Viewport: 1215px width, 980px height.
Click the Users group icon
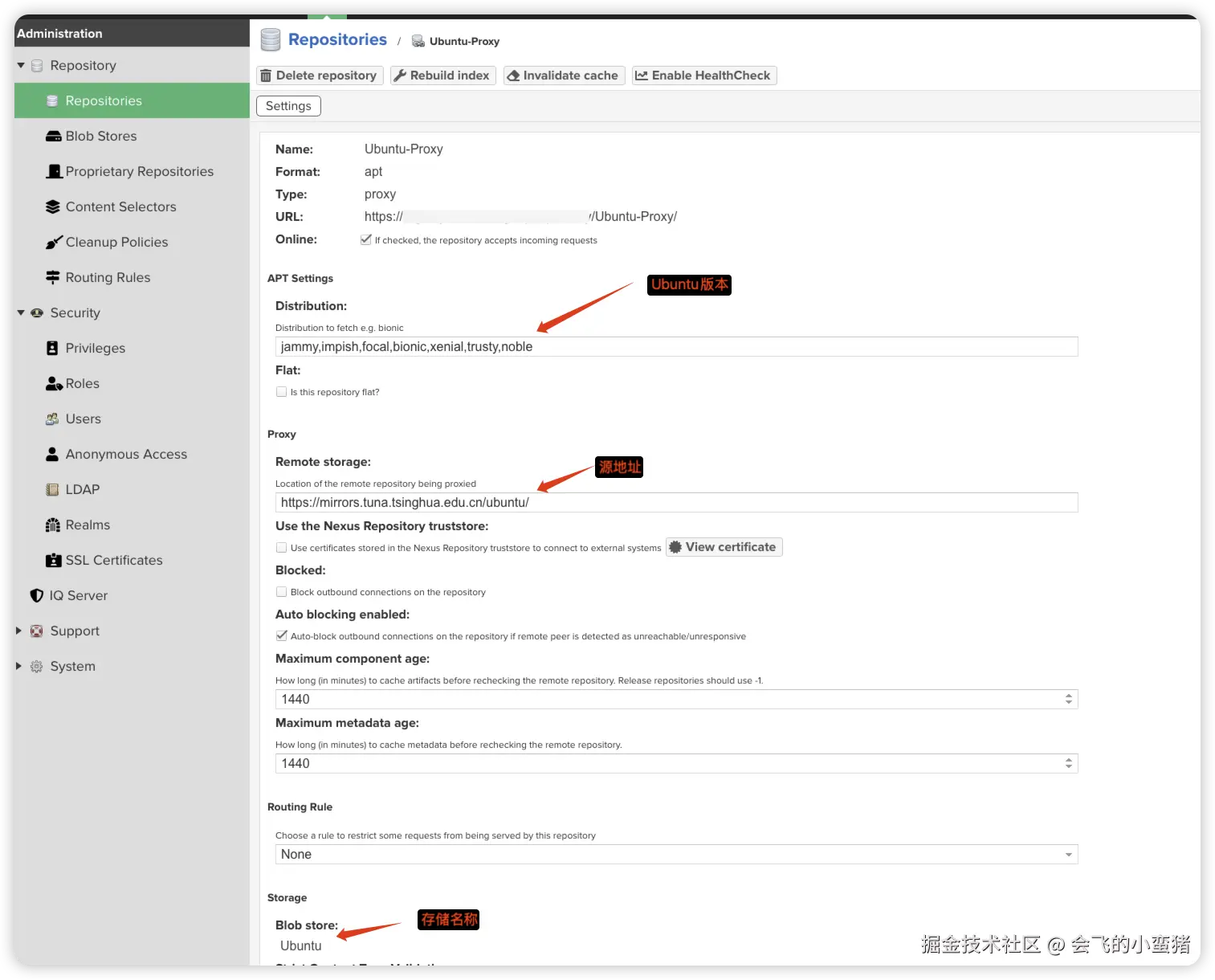point(52,419)
